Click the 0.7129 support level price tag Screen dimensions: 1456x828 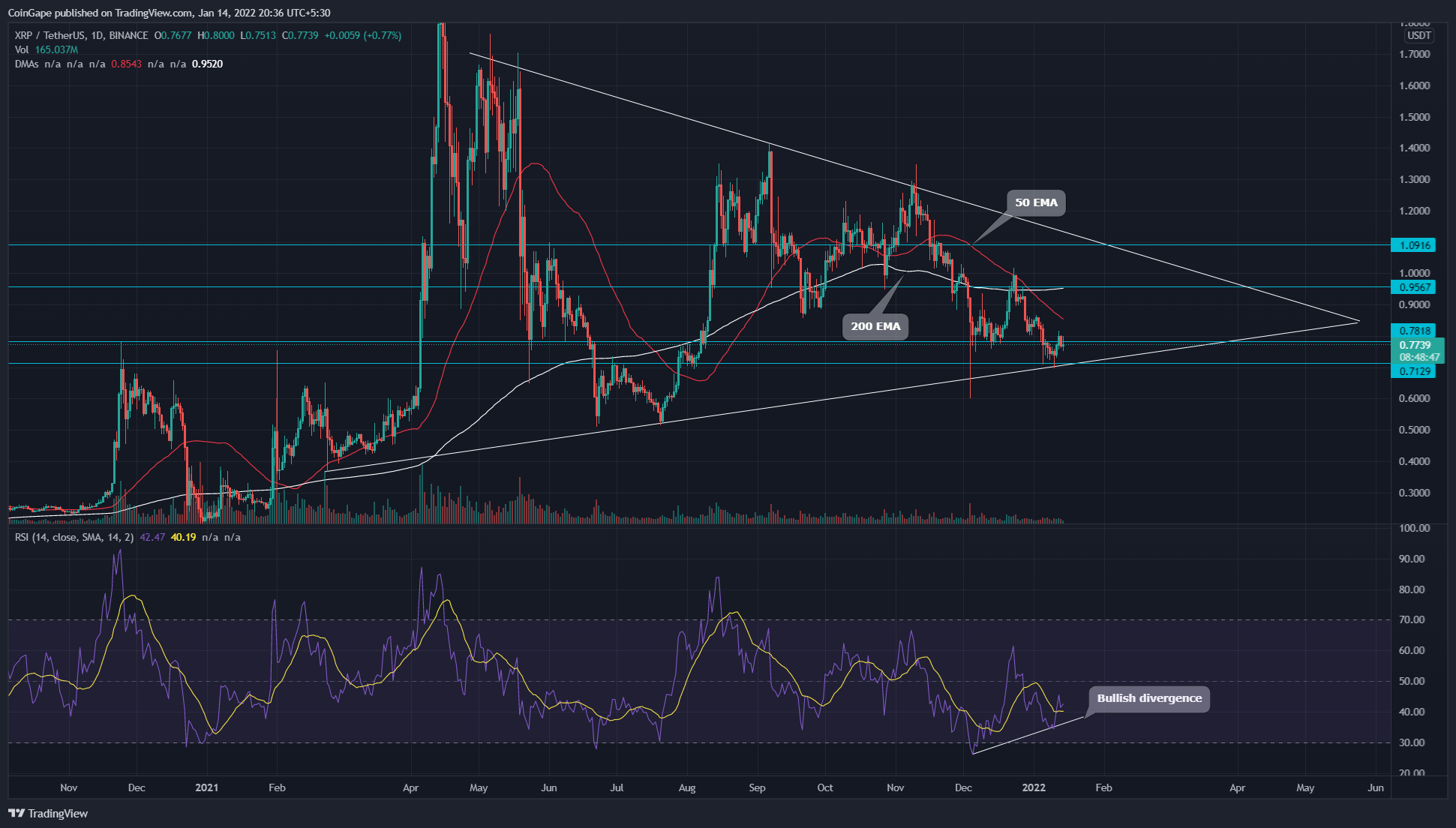(1413, 371)
